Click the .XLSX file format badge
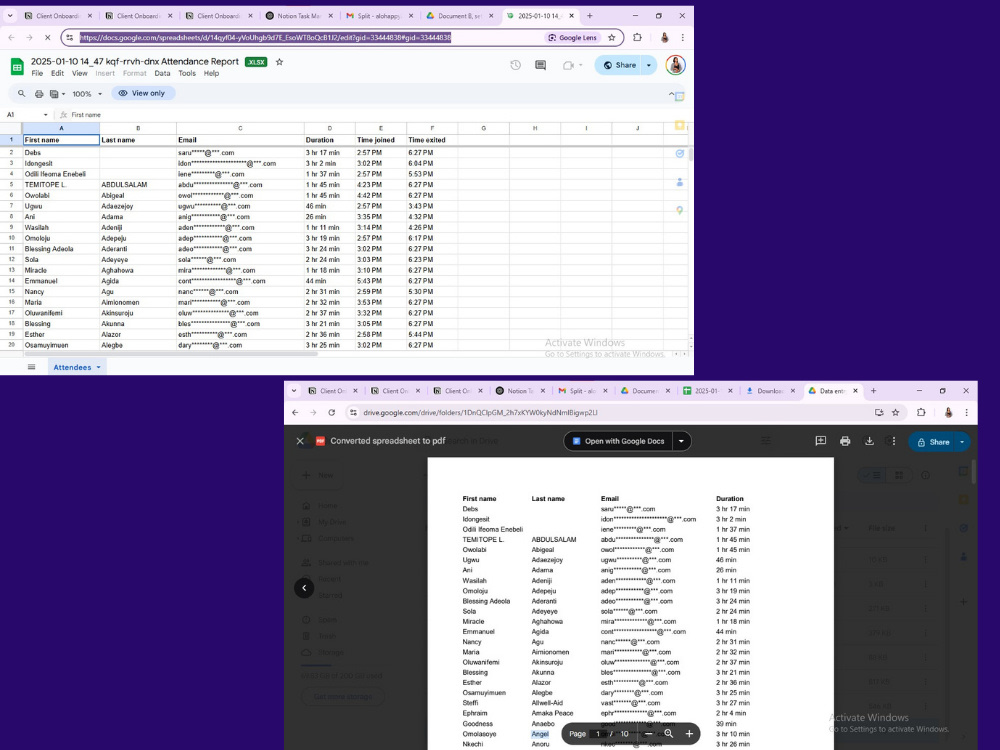 (256, 62)
